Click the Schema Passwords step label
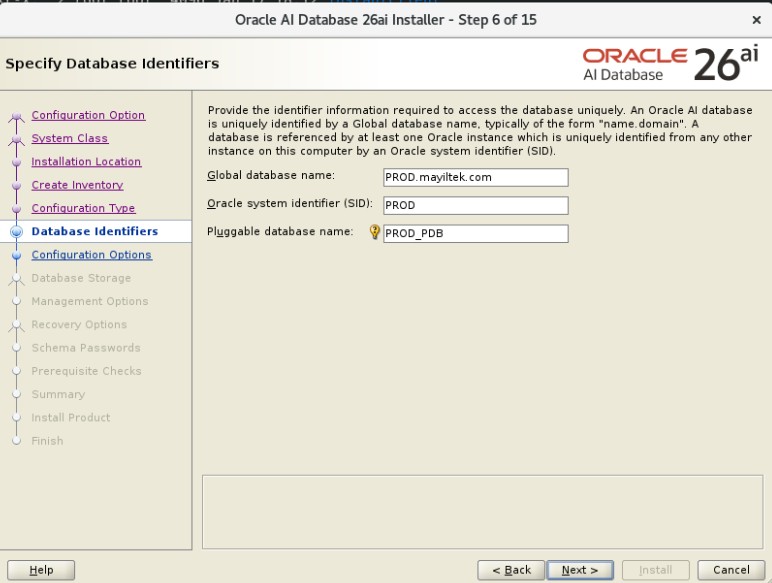772x583 pixels. 86,348
